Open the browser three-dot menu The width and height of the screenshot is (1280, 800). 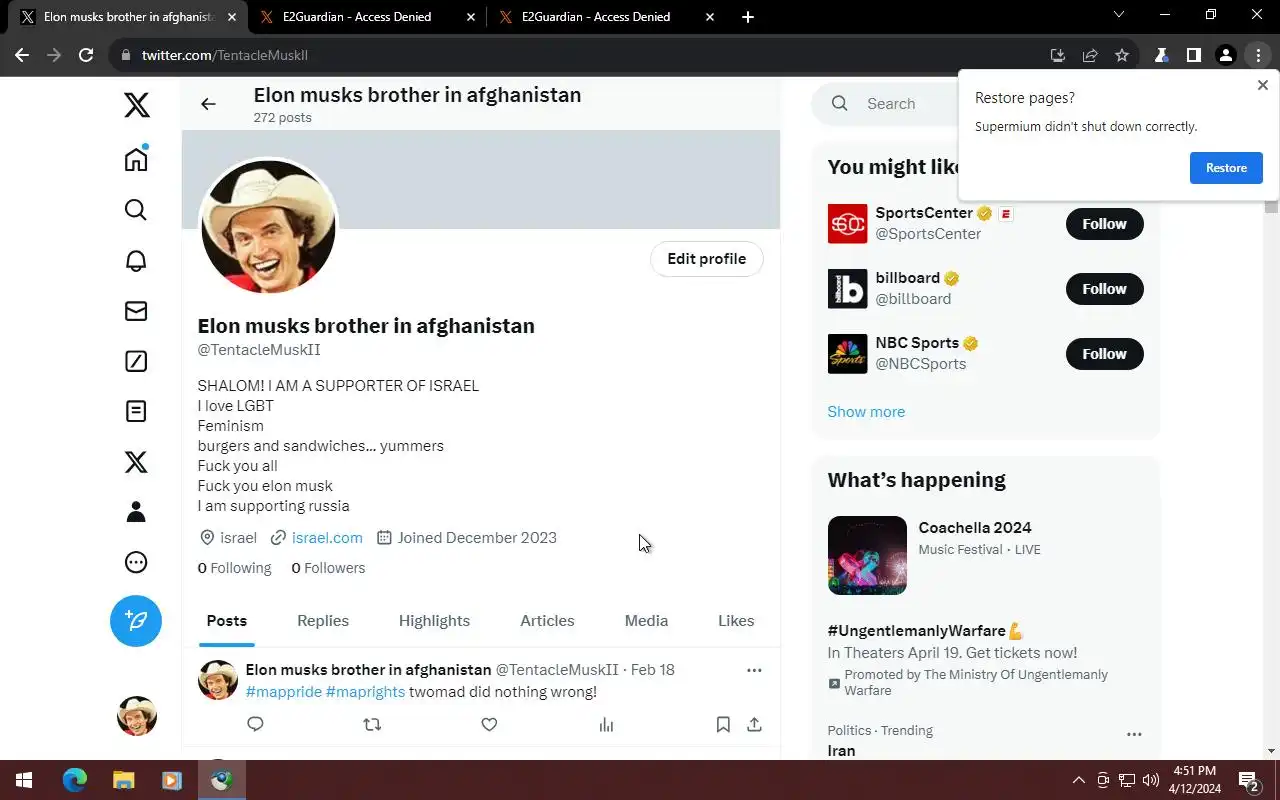point(1257,55)
